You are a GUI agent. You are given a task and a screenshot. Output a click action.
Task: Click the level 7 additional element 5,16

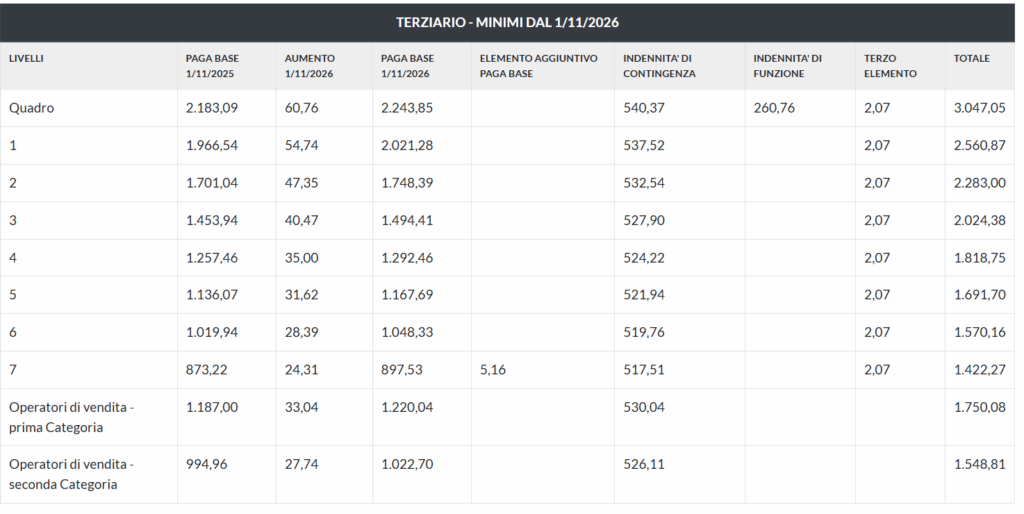[493, 370]
